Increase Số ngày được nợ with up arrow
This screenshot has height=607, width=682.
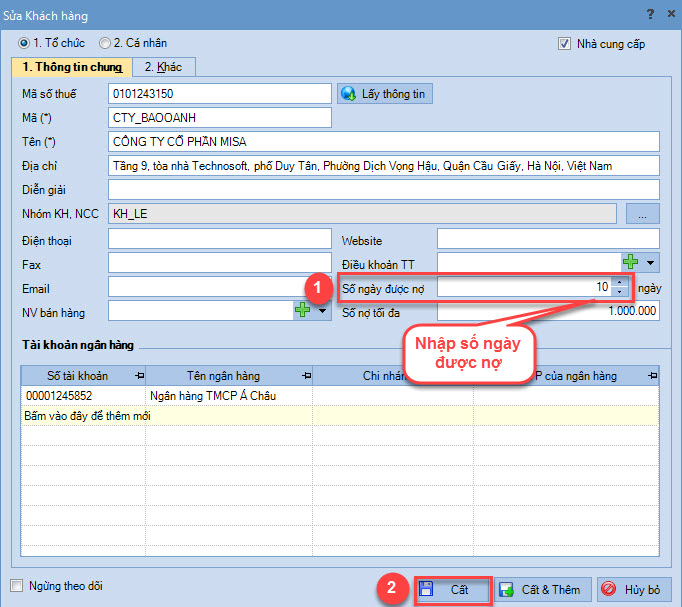(619, 282)
